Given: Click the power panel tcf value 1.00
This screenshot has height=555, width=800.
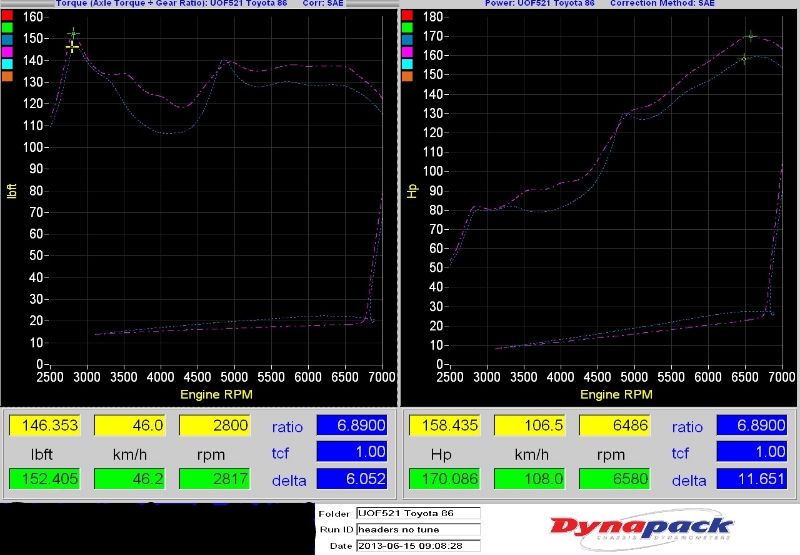Looking at the screenshot, I should coord(751,453).
